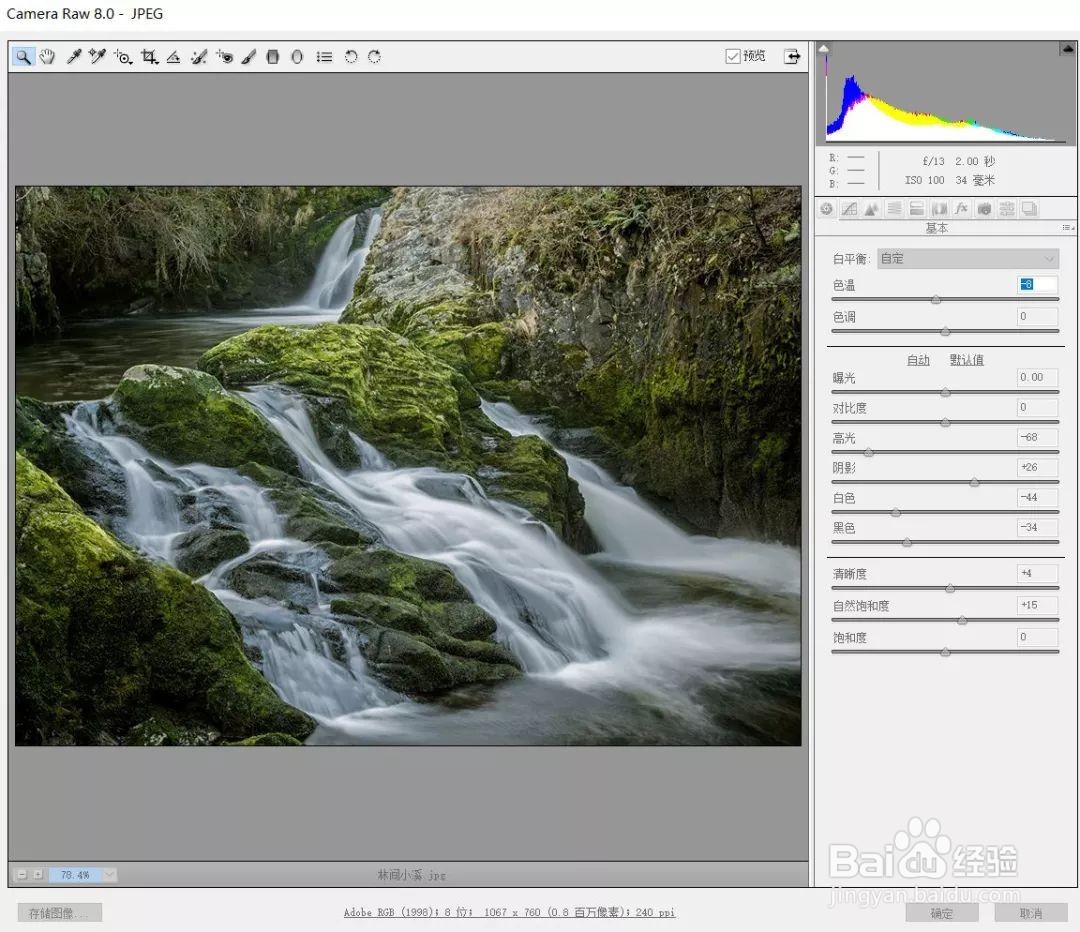Image resolution: width=1080 pixels, height=932 pixels.
Task: Click the waterfall photo preview
Action: [408, 466]
